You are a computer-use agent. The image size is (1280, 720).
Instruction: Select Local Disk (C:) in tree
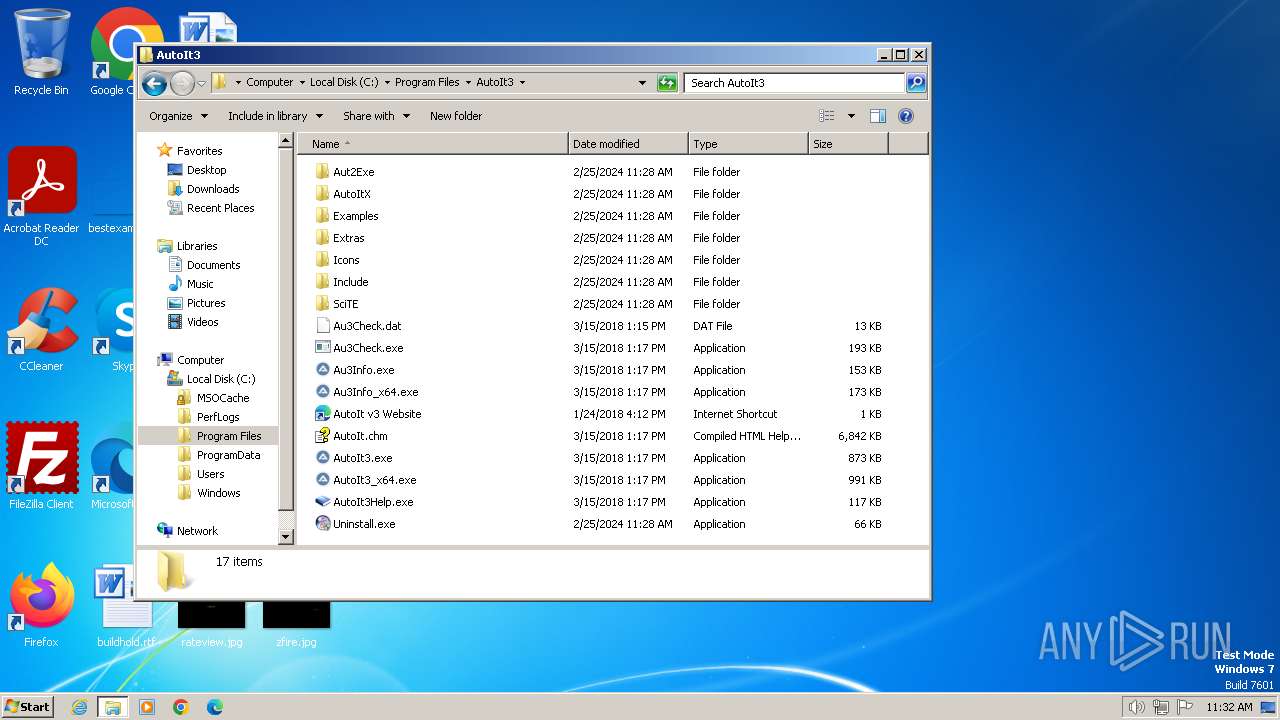tap(221, 379)
